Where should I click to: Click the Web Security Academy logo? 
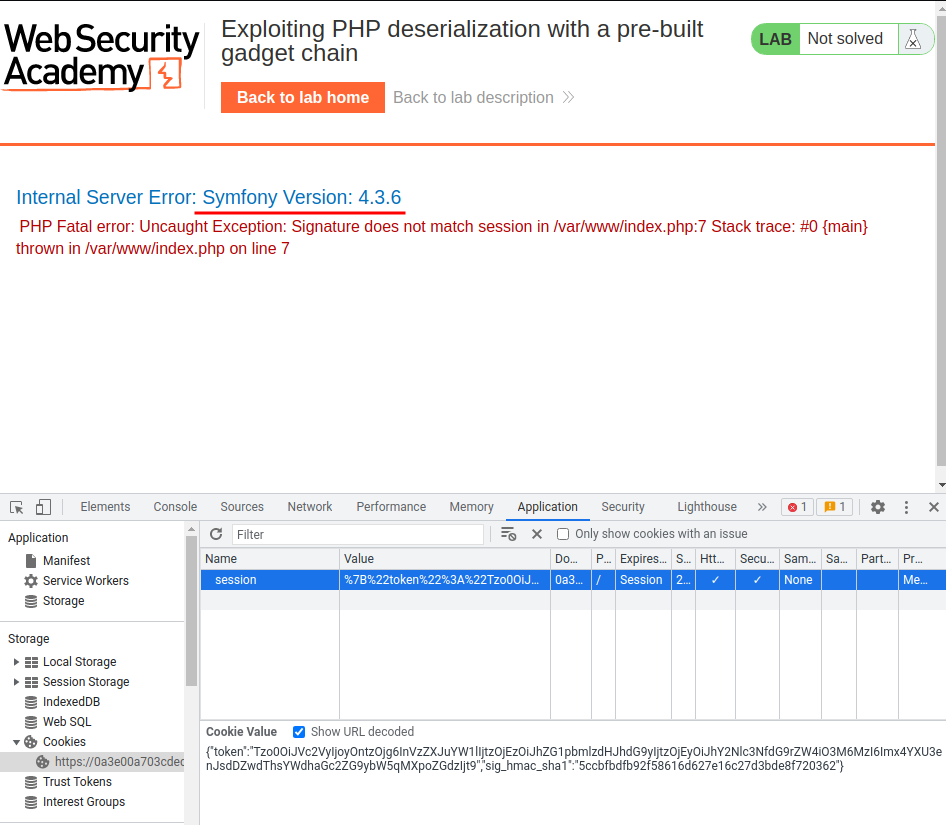(100, 56)
